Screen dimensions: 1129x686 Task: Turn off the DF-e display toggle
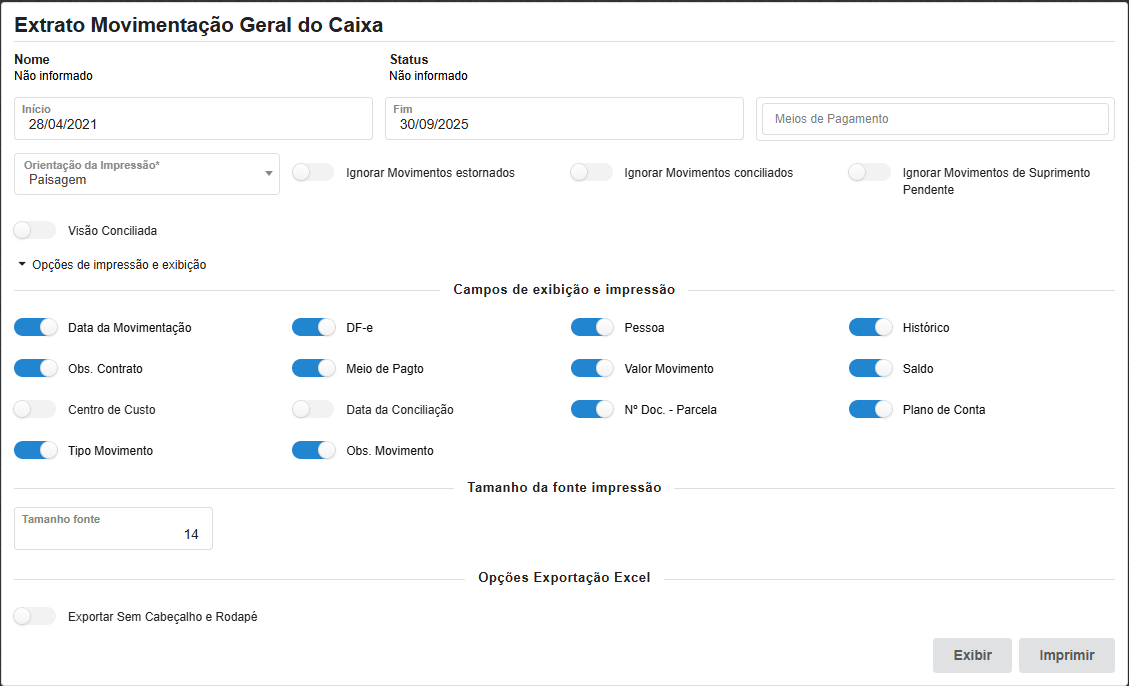pyautogui.click(x=313, y=328)
